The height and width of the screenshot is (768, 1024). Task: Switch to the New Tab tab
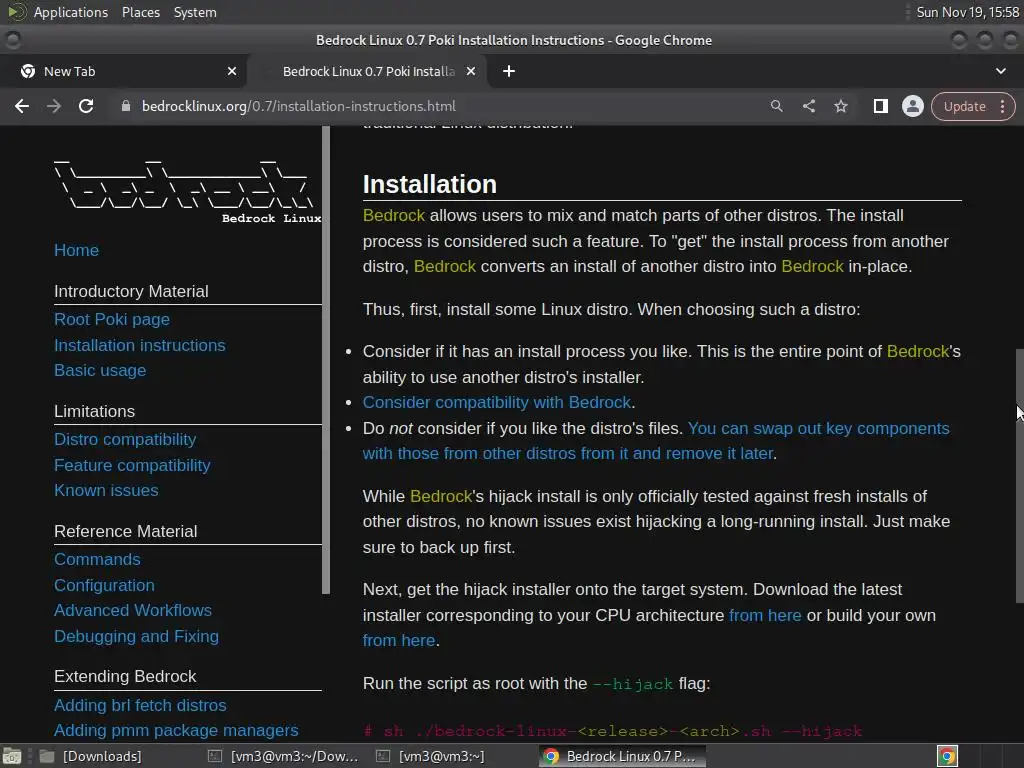coord(123,71)
